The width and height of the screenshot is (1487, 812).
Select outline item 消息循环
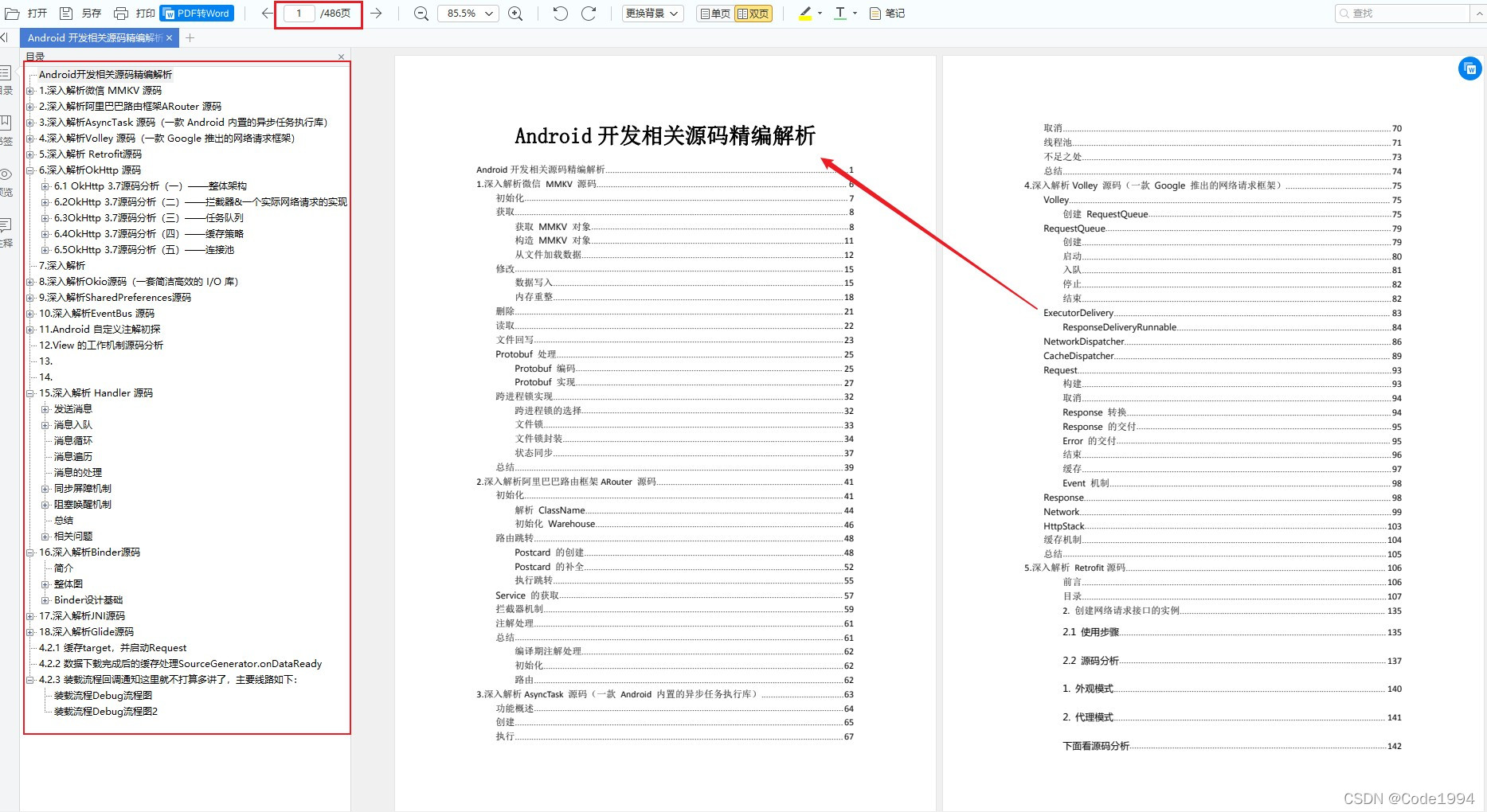73,441
